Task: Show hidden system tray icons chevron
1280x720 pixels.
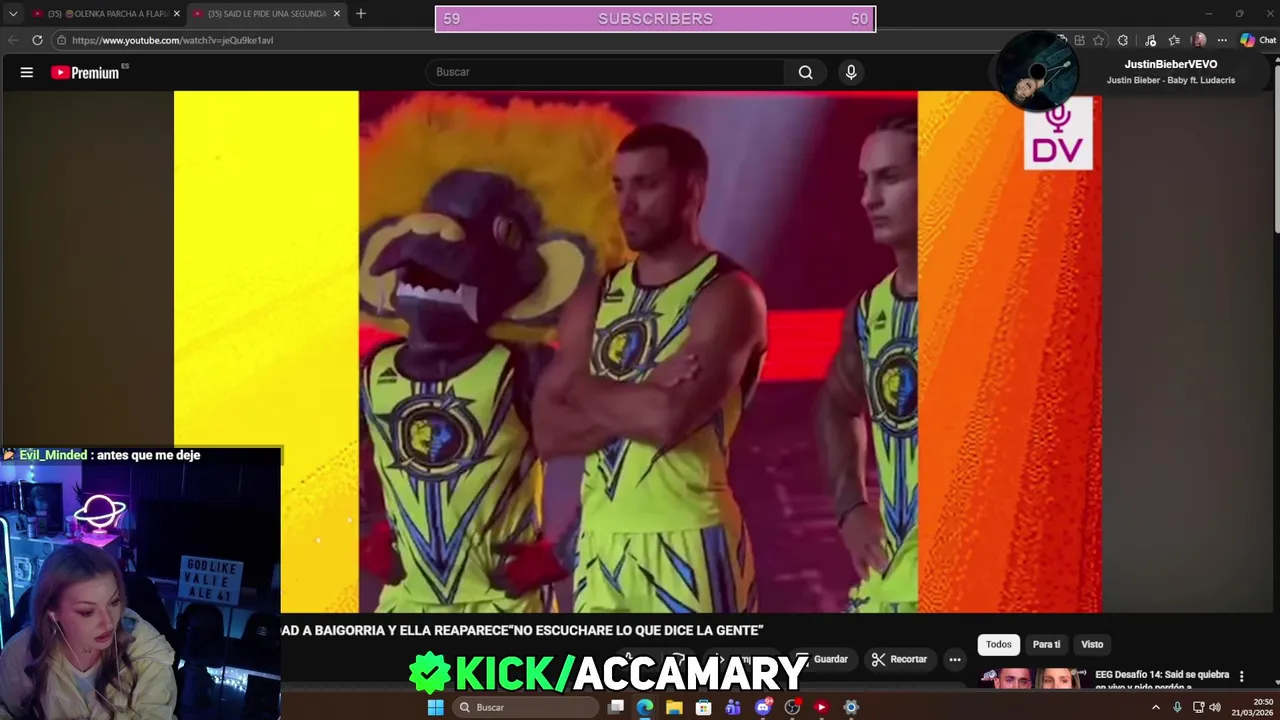Action: point(1156,707)
